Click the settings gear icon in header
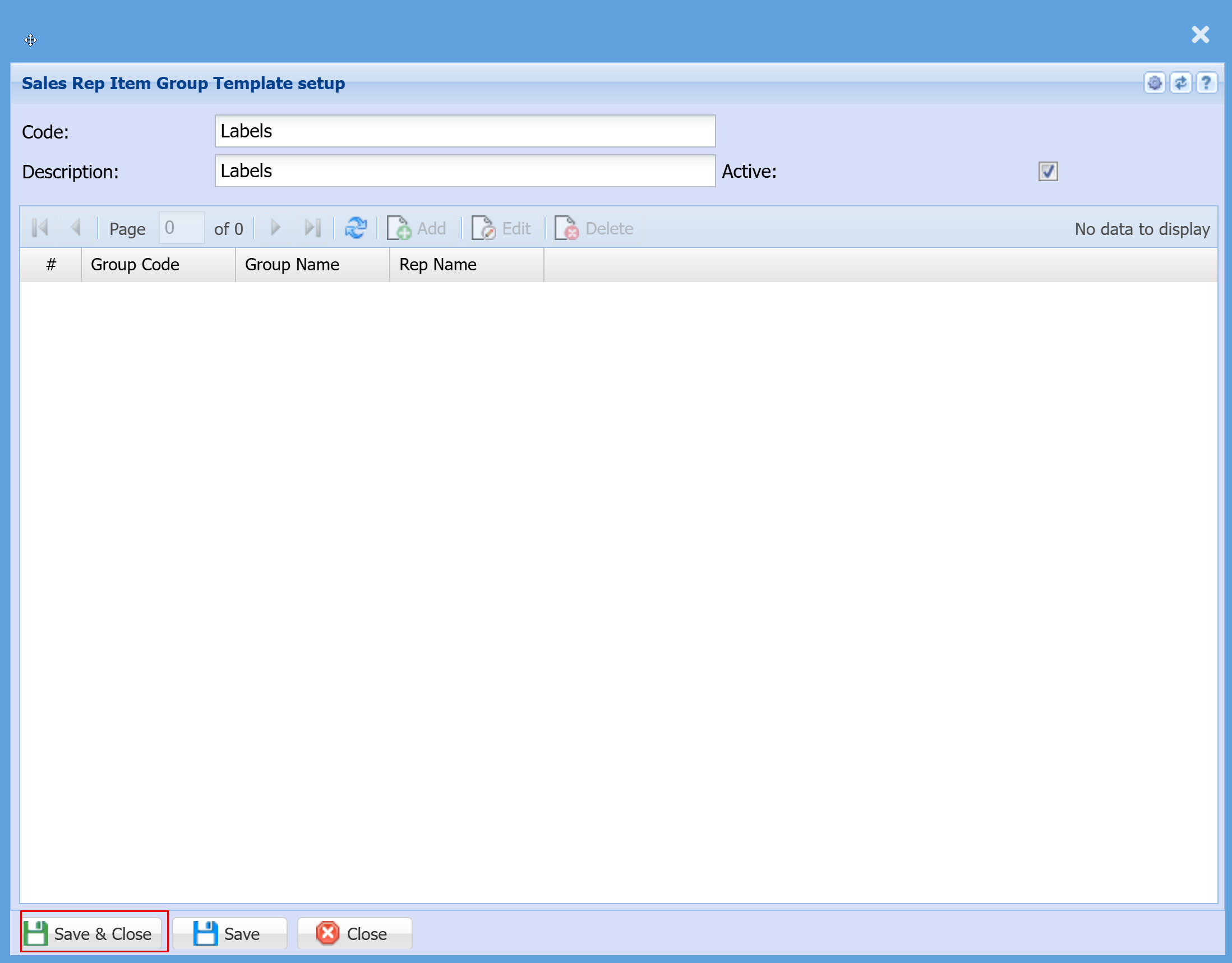The width and height of the screenshot is (1232, 963). click(x=1154, y=84)
